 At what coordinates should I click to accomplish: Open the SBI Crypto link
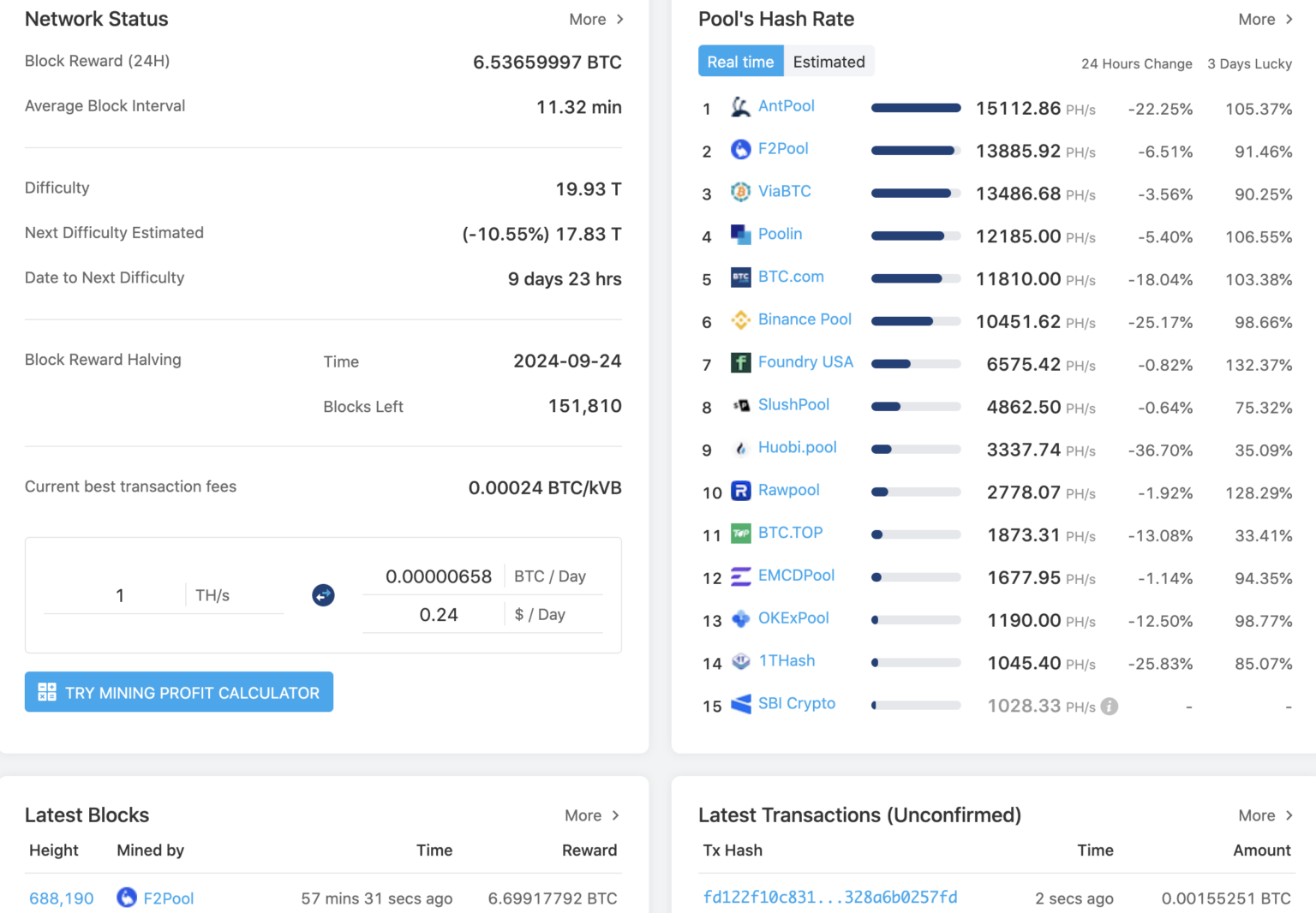coord(797,703)
